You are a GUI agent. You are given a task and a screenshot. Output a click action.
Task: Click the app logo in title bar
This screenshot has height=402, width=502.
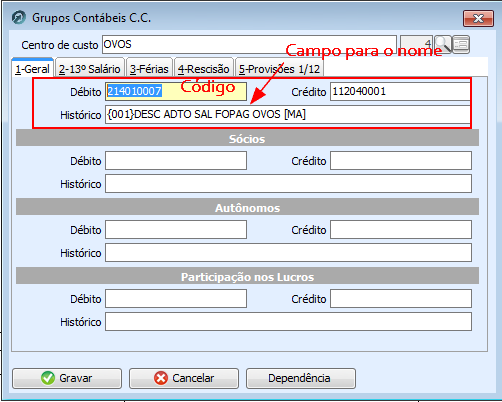point(19,17)
